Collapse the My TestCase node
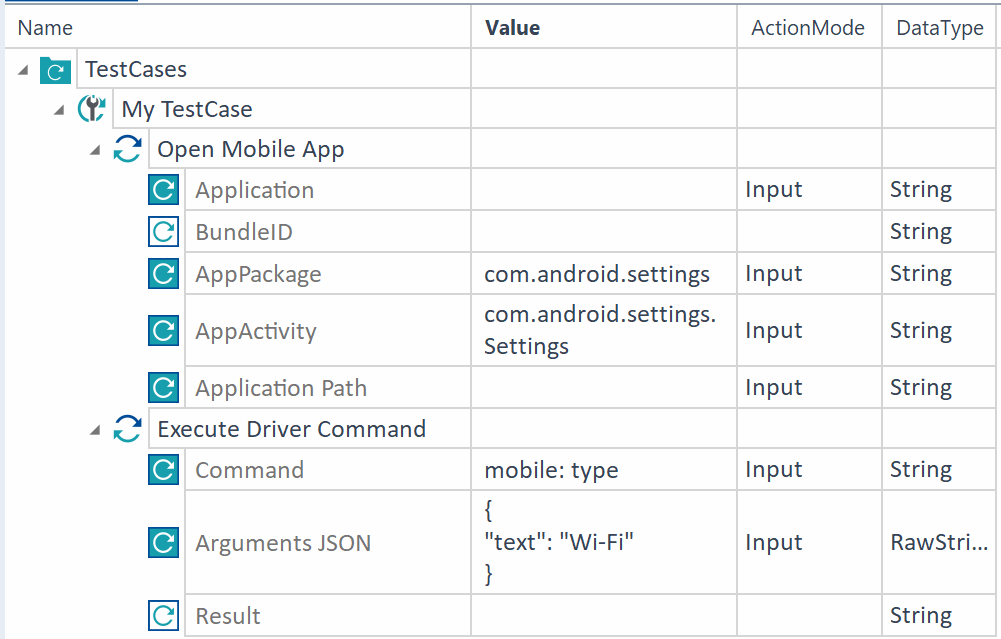Viewport: 1001px width, 639px height. [59, 110]
